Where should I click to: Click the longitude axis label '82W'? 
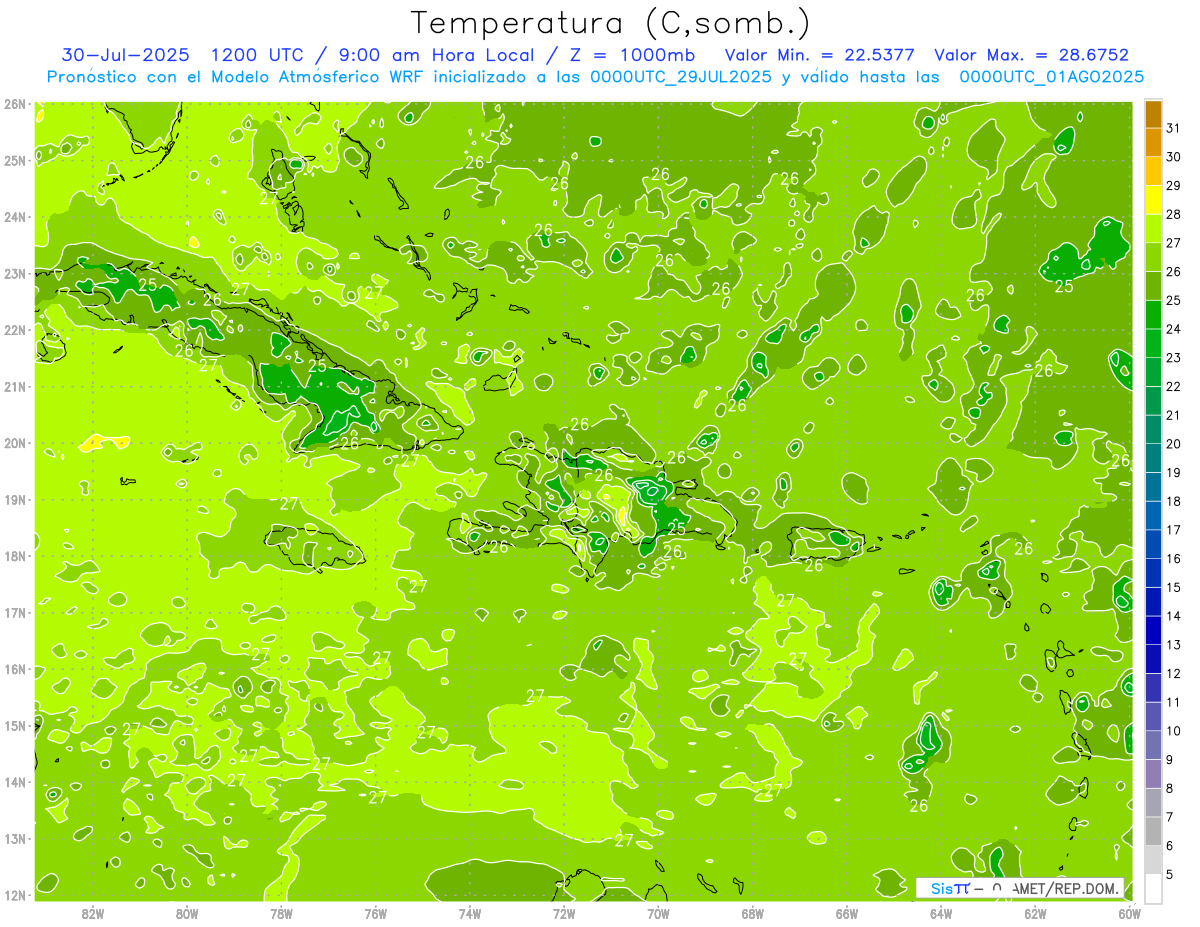coord(93,913)
